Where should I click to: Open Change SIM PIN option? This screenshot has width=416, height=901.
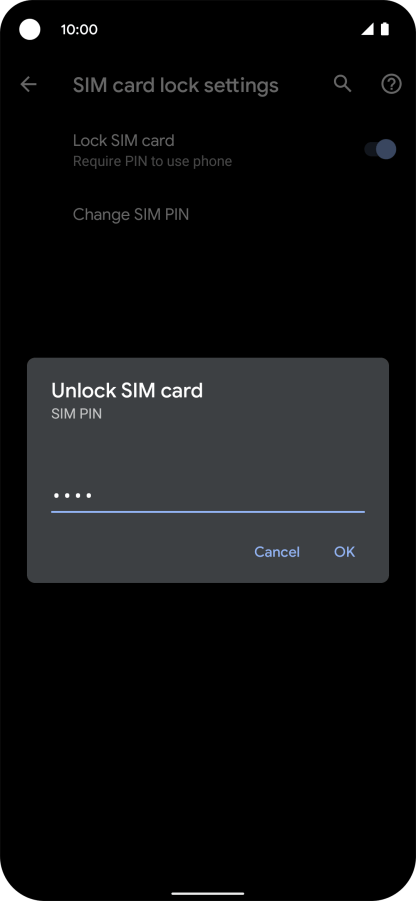pyautogui.click(x=131, y=214)
